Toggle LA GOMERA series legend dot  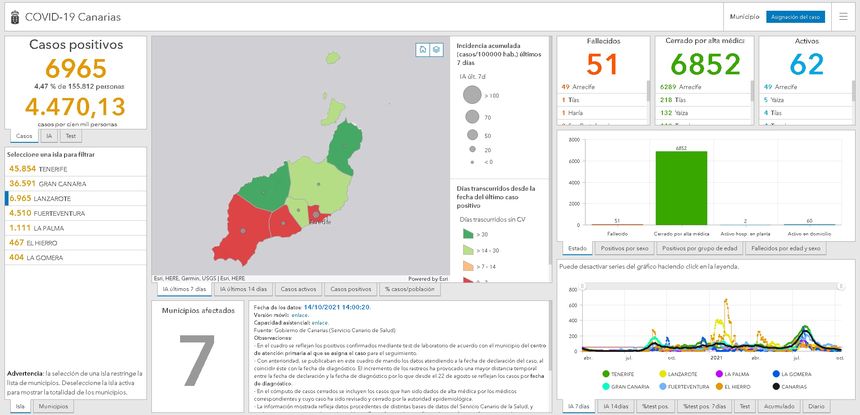(777, 374)
